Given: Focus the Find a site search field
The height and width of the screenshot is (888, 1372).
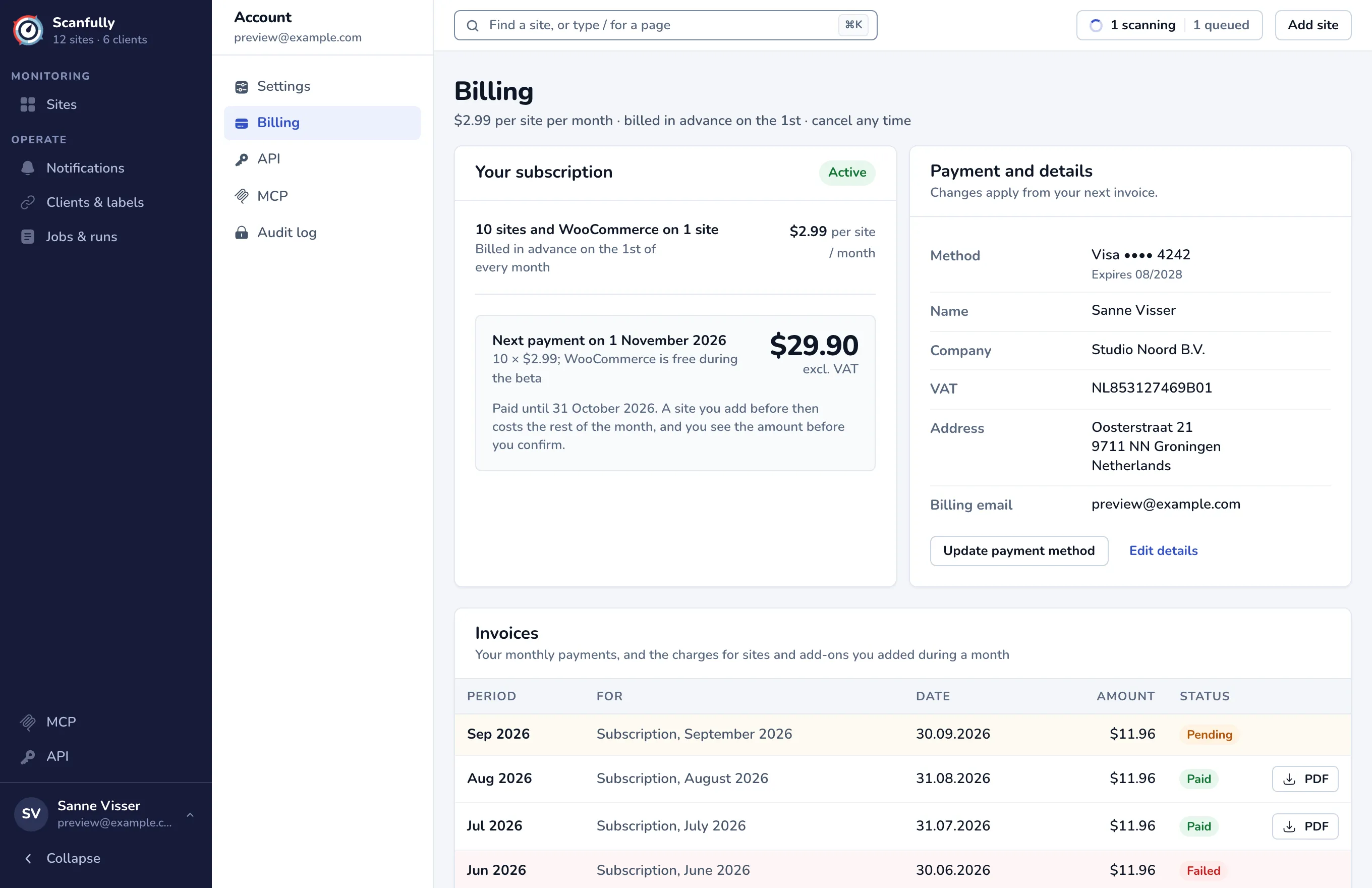Looking at the screenshot, I should [665, 25].
